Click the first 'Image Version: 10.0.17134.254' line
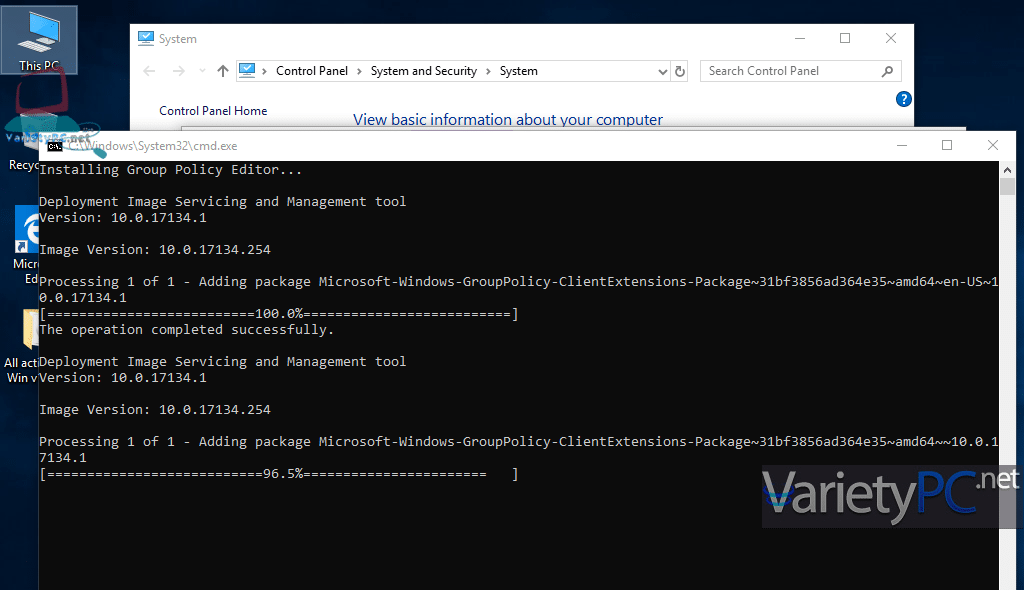This screenshot has width=1024, height=590. click(155, 250)
